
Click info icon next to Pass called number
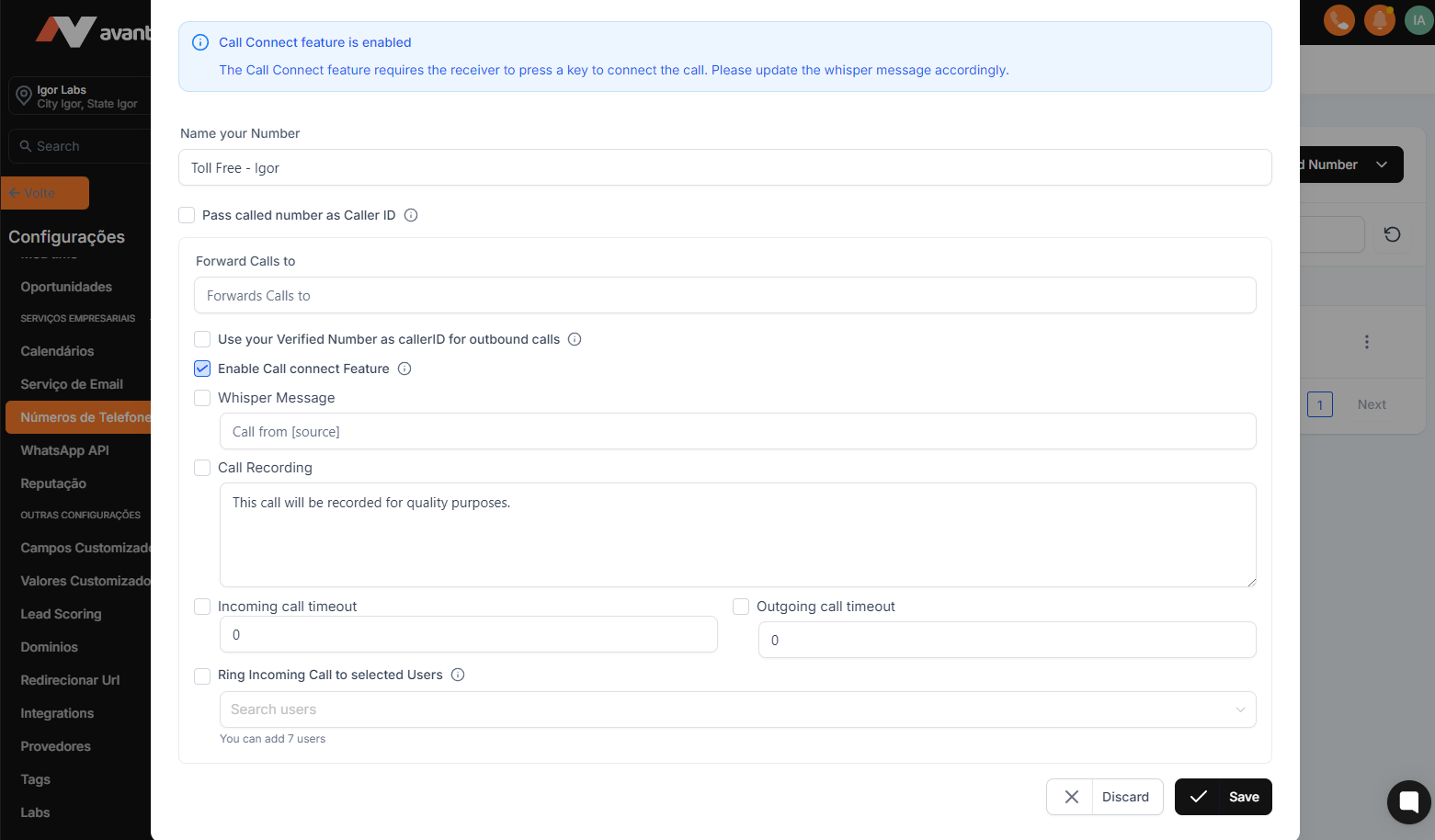coord(411,215)
